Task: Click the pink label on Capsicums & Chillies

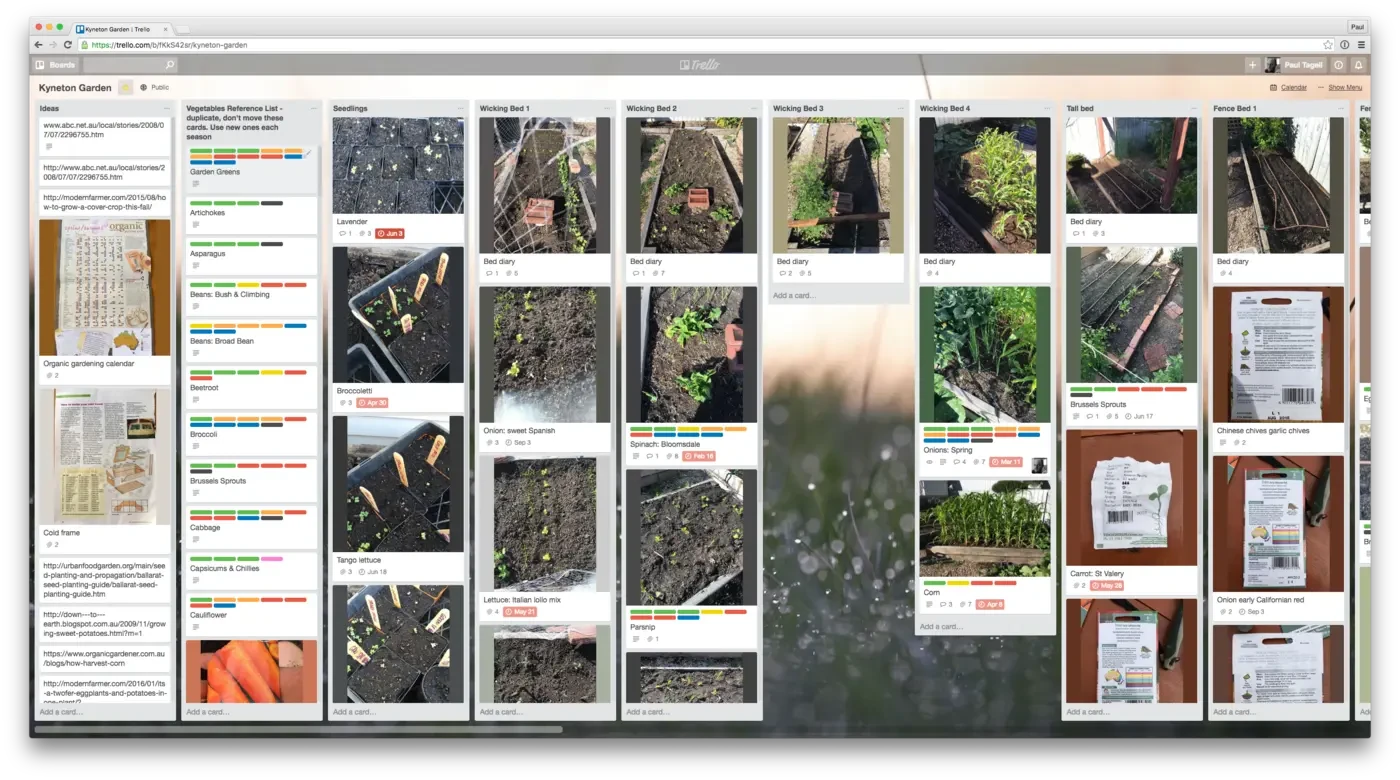Action: click(271, 559)
